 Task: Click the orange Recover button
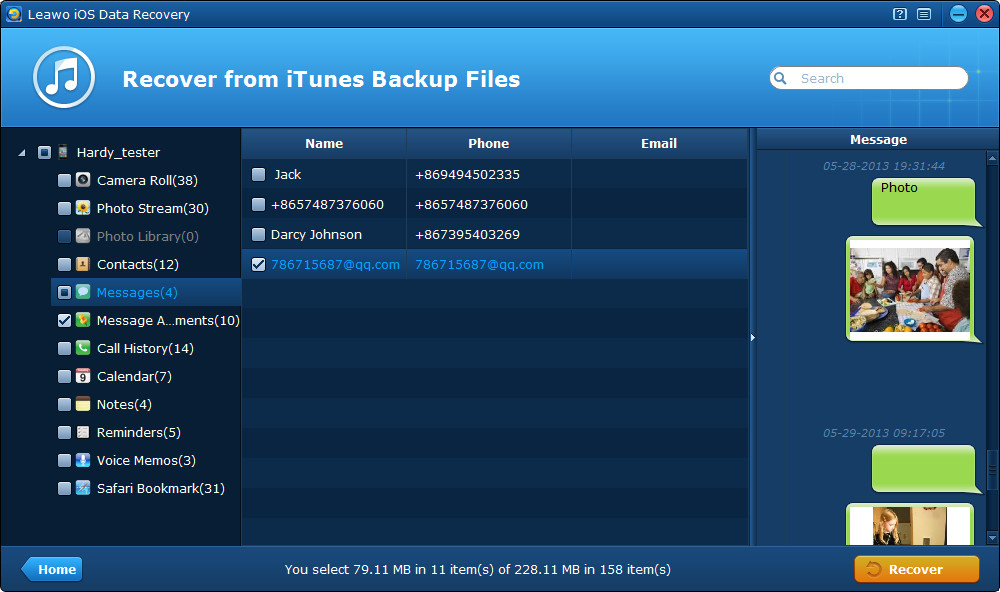916,569
